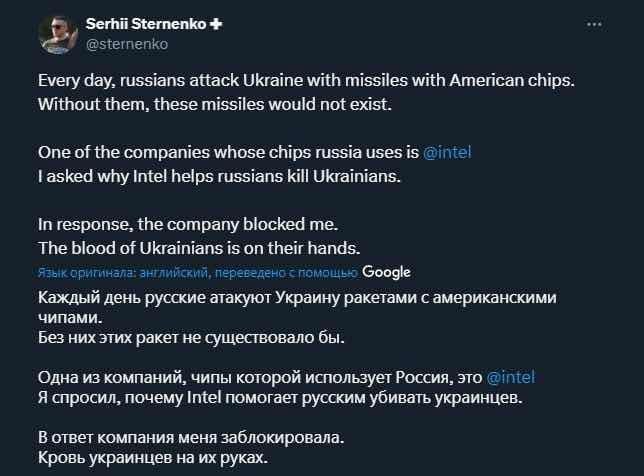Click the Google logo in translation note
Viewport: 644px width, 476px height.
pyautogui.click(x=386, y=272)
